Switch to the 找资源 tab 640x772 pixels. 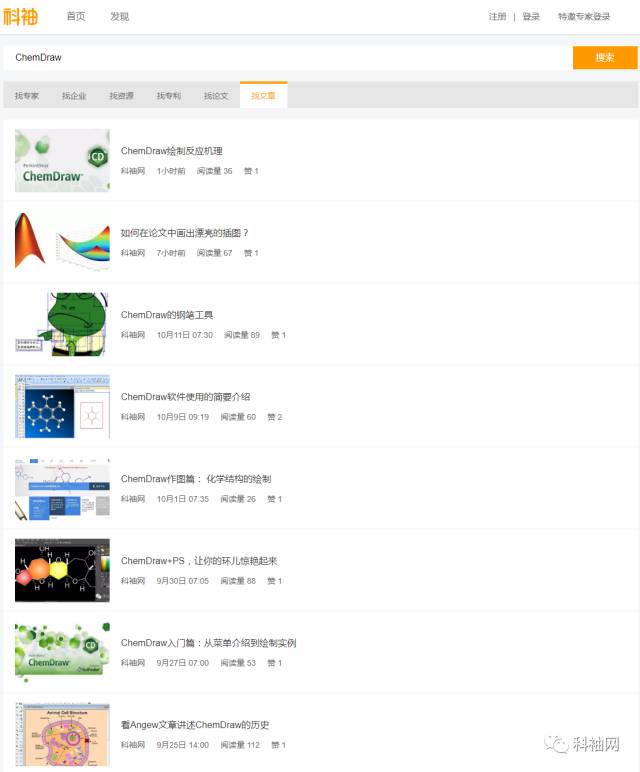(x=121, y=96)
